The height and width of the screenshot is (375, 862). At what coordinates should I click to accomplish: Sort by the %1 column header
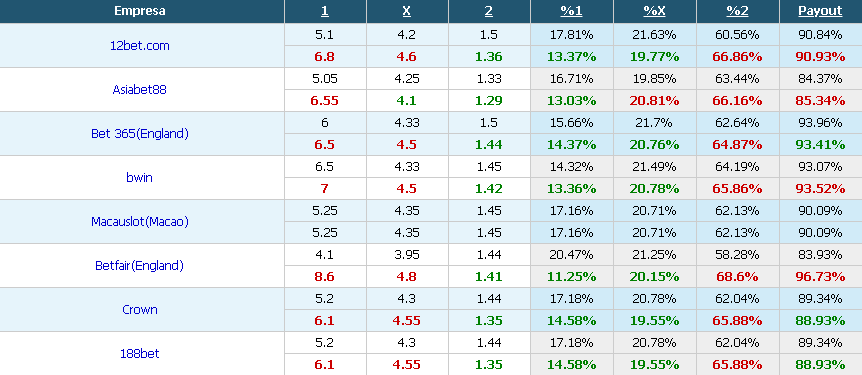click(572, 11)
